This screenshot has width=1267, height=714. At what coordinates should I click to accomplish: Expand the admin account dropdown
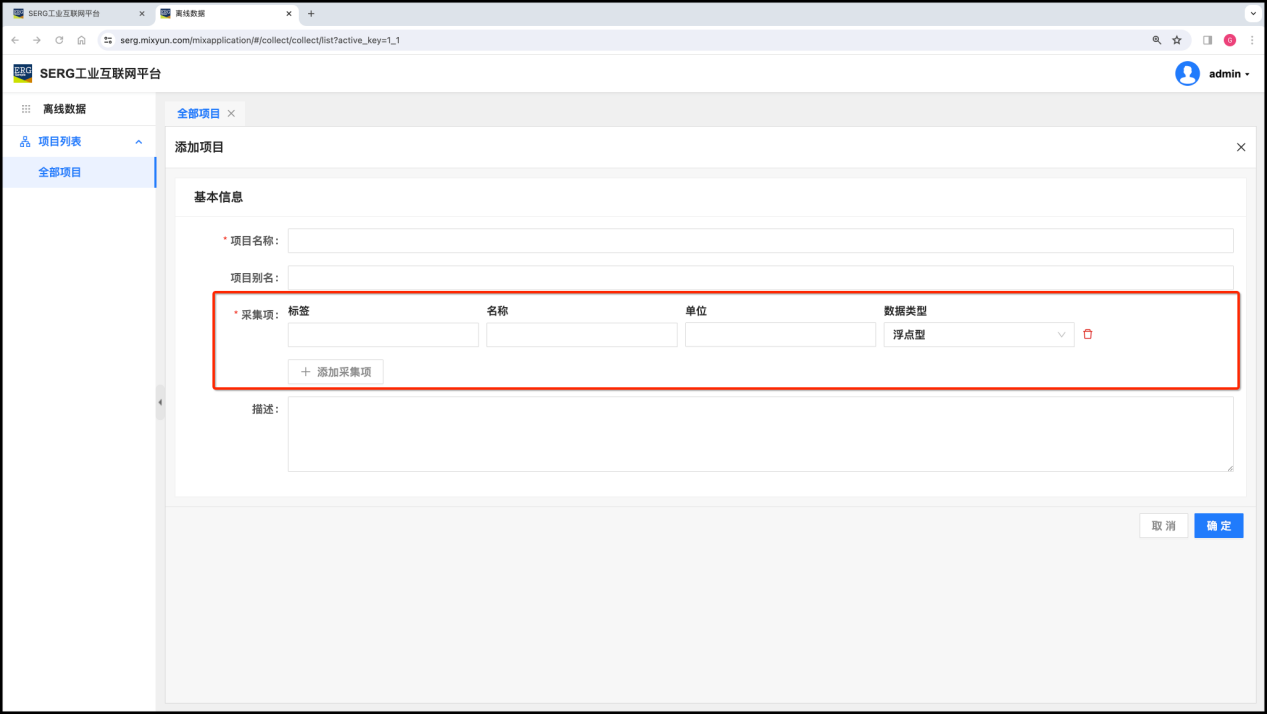(1229, 74)
